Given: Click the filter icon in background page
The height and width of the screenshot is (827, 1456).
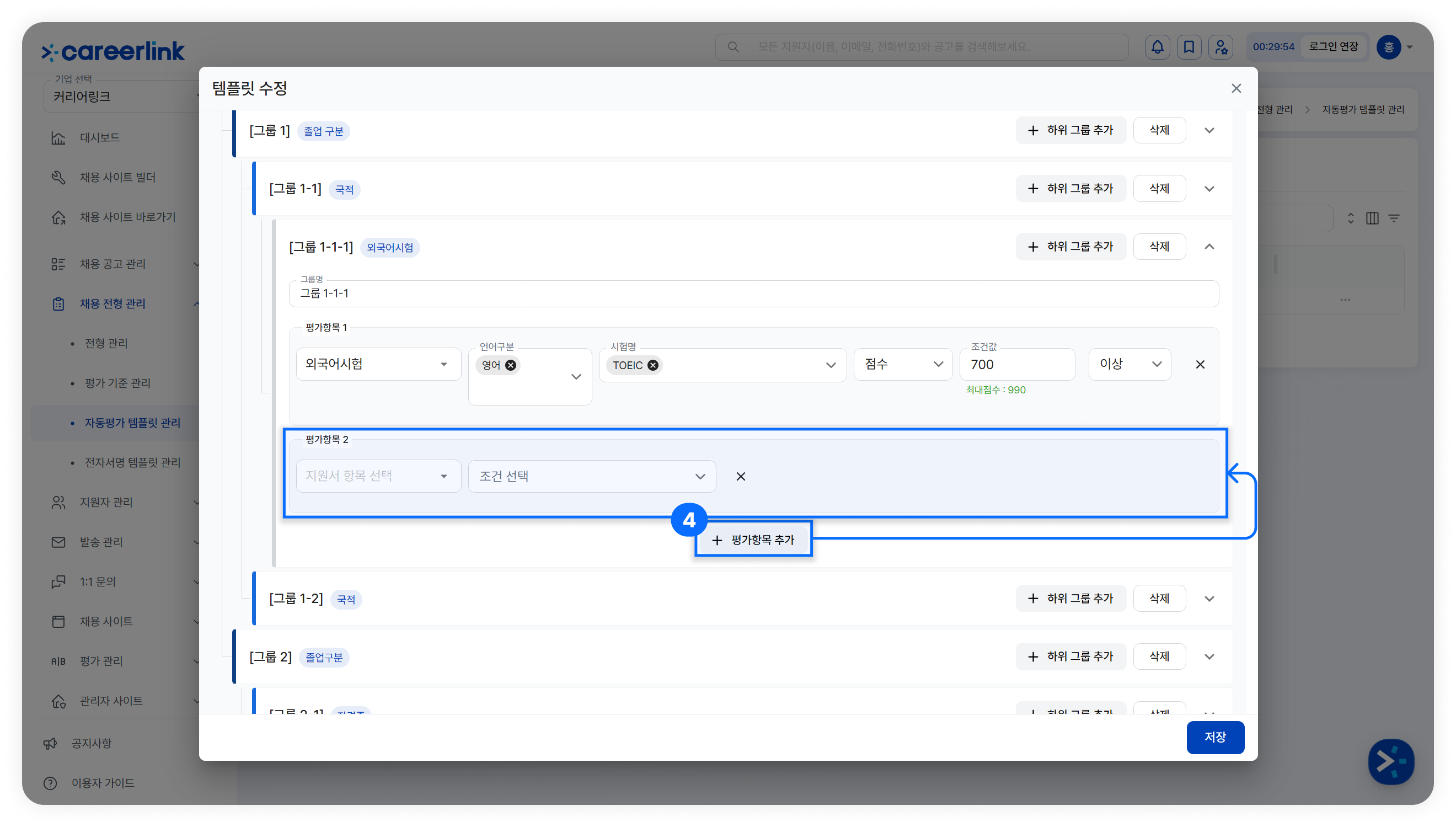Looking at the screenshot, I should tap(1394, 218).
